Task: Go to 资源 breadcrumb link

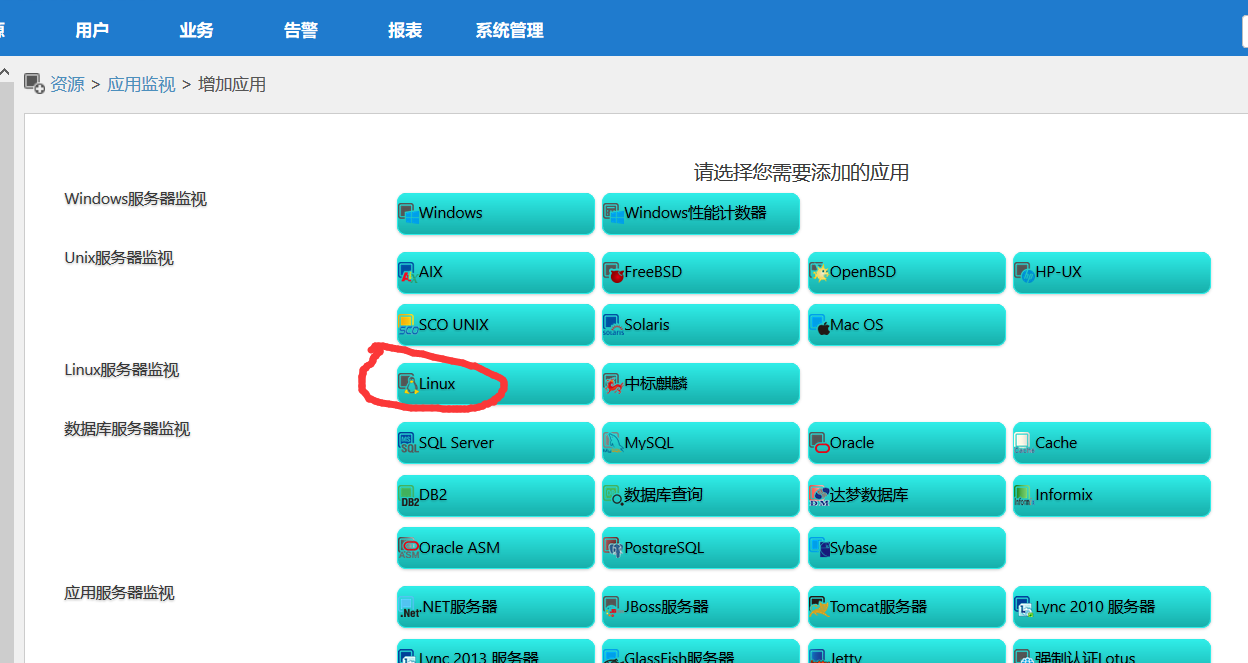Action: (67, 84)
